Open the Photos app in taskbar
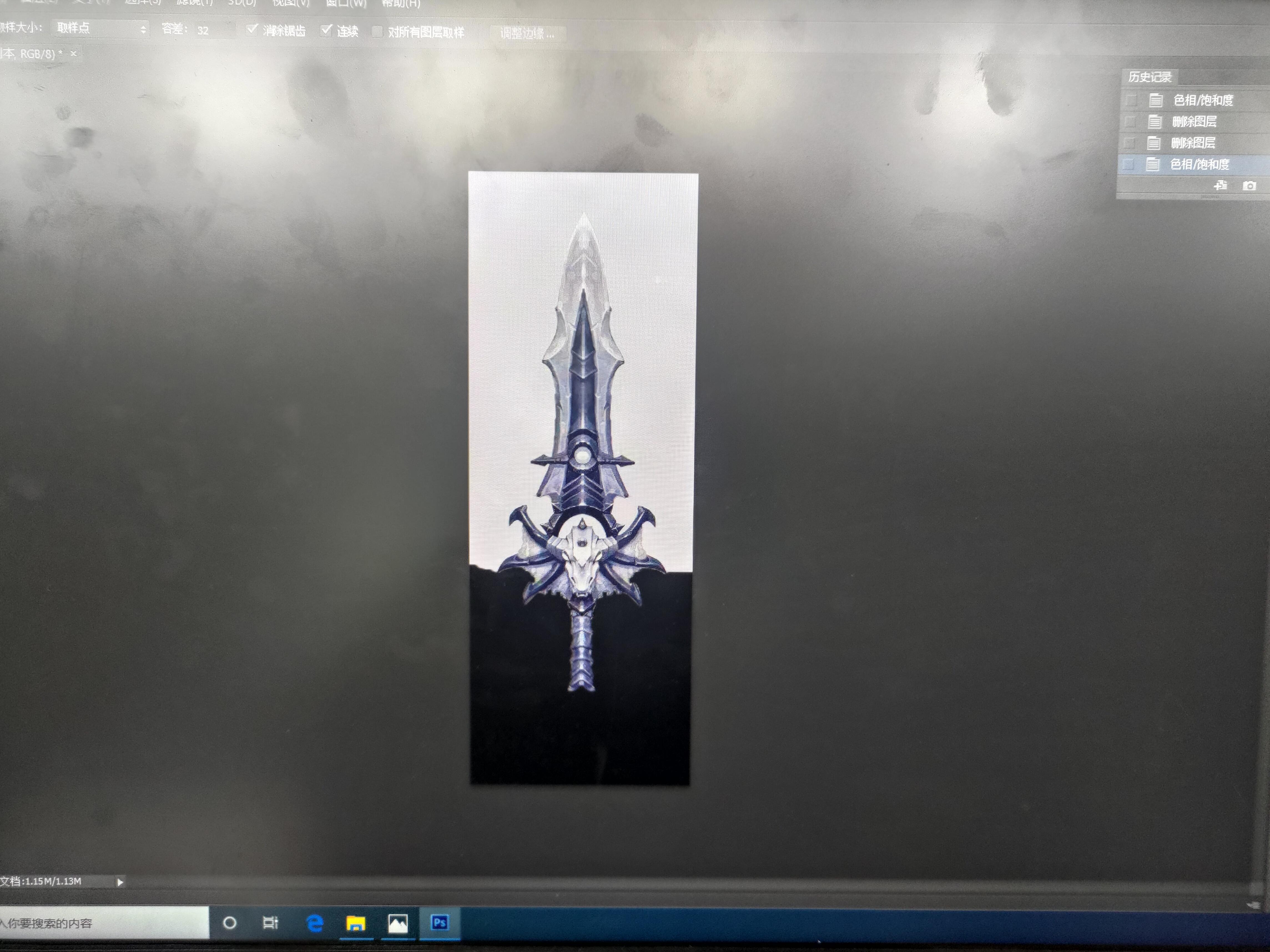 [x=397, y=923]
